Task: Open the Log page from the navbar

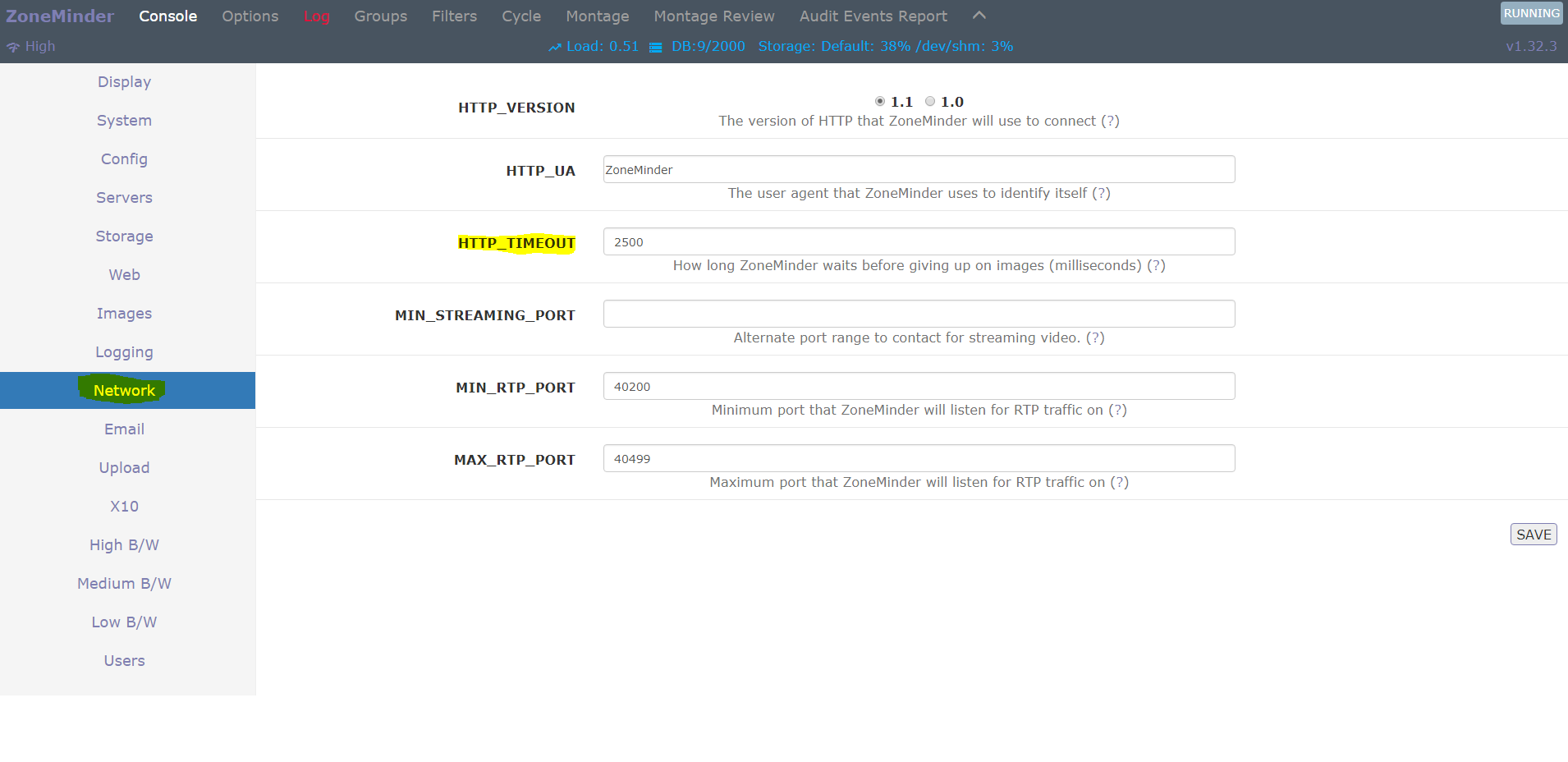Action: [316, 16]
